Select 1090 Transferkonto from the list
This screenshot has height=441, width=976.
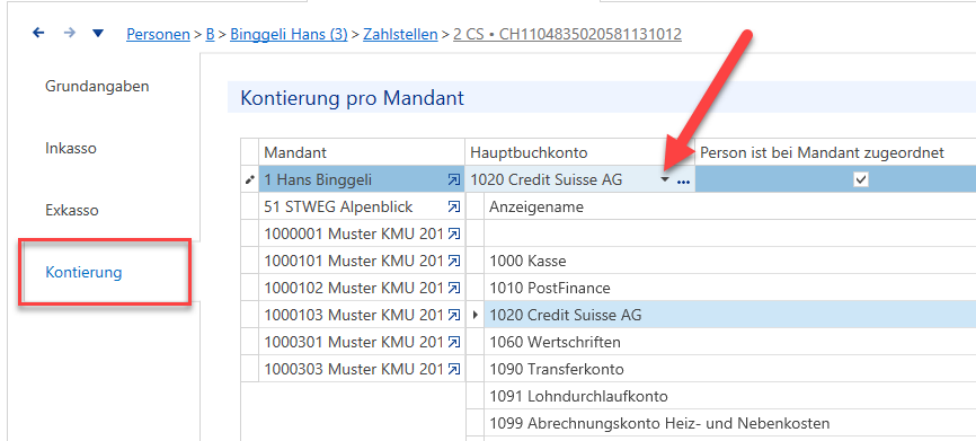coord(730,369)
